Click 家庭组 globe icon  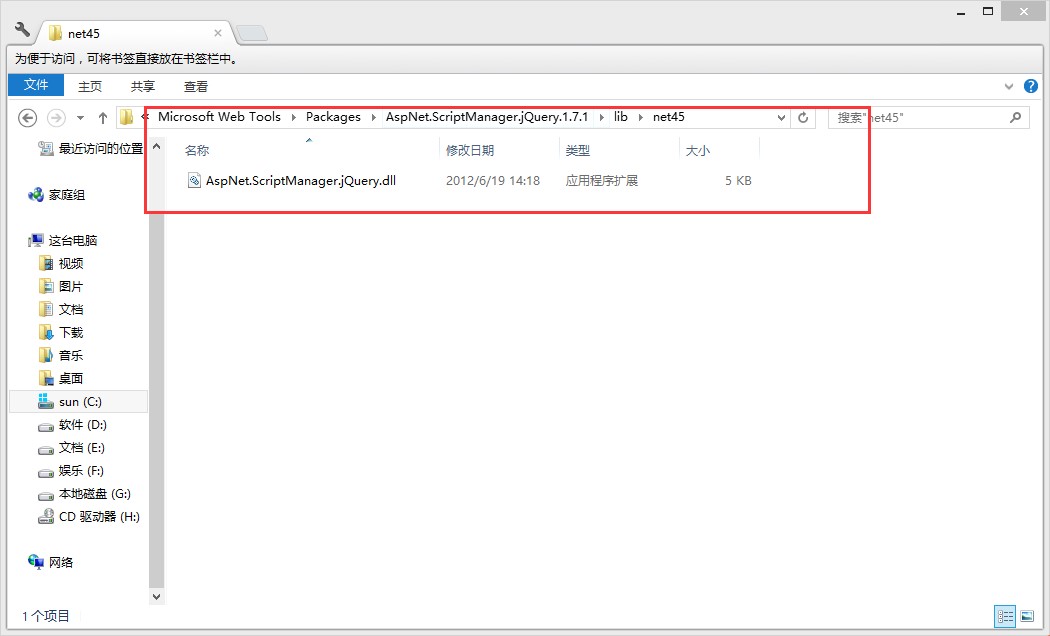click(36, 195)
